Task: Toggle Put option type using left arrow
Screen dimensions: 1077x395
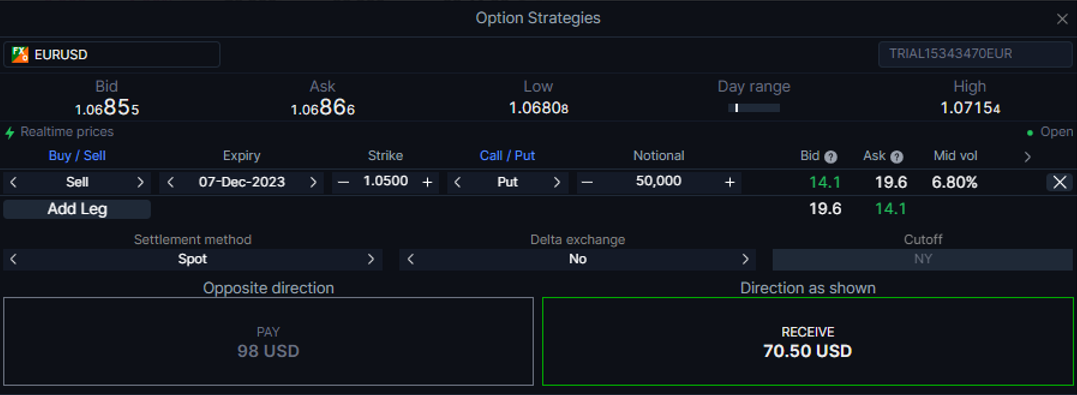Action: 458,182
